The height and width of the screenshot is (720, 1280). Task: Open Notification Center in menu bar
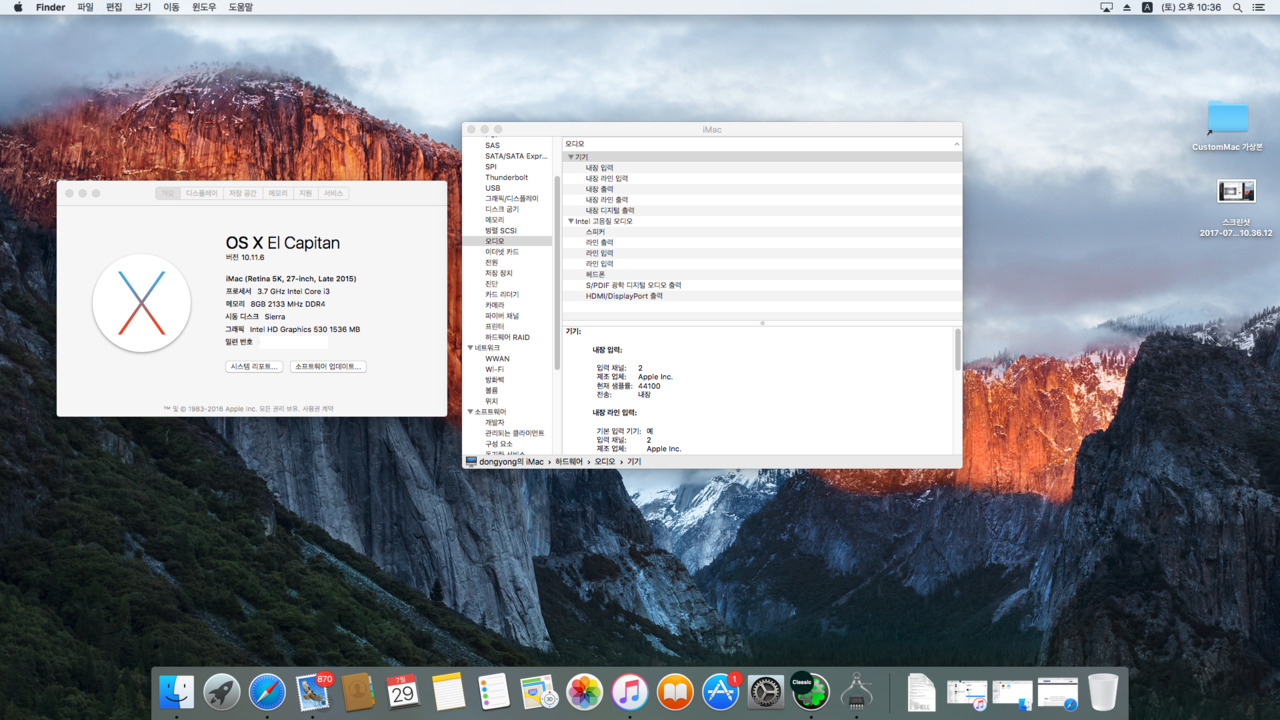click(x=1259, y=7)
